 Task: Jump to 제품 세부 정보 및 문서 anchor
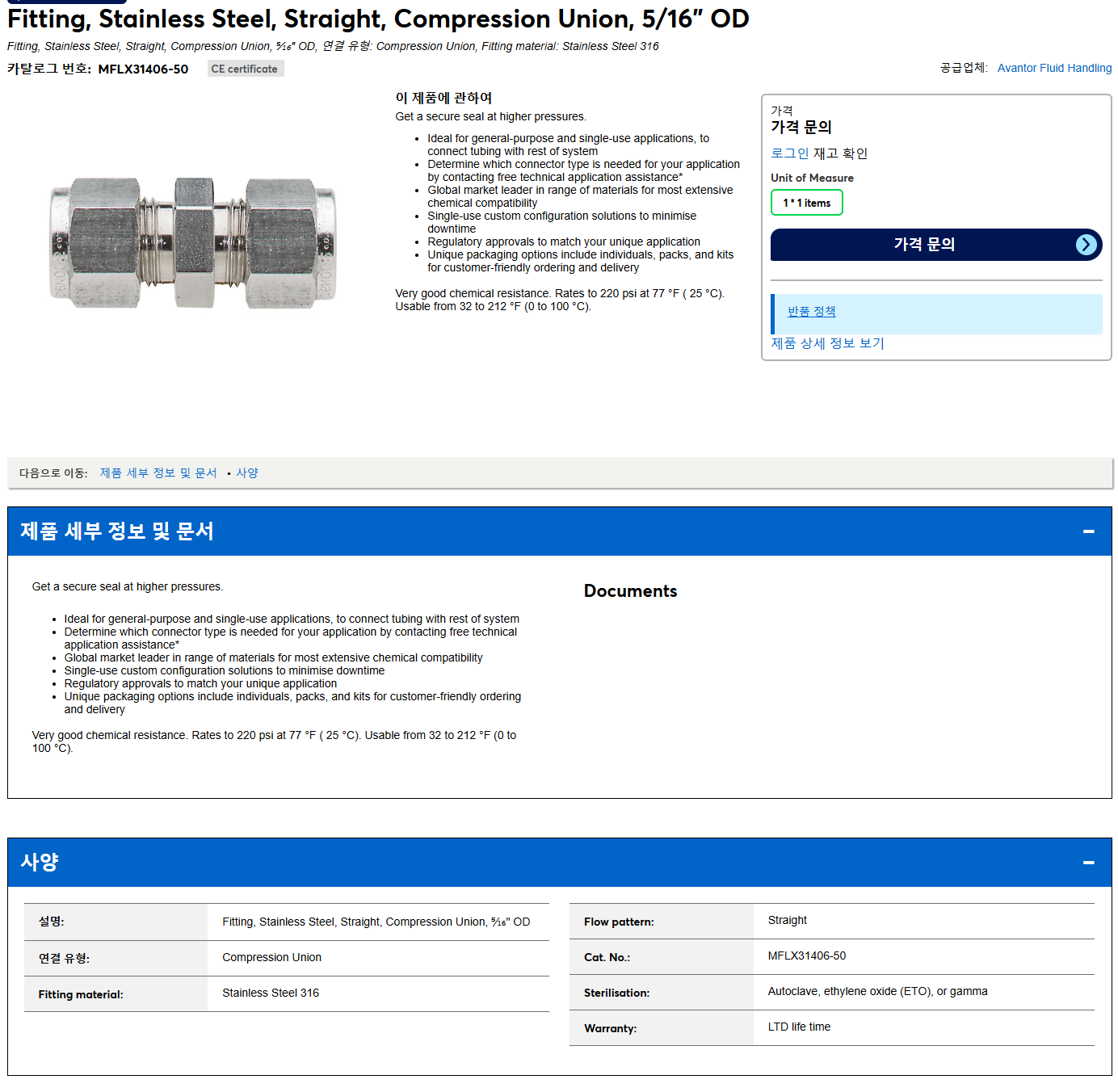pos(158,472)
